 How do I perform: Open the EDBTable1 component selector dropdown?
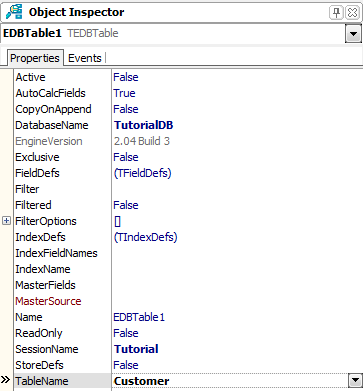point(353,34)
